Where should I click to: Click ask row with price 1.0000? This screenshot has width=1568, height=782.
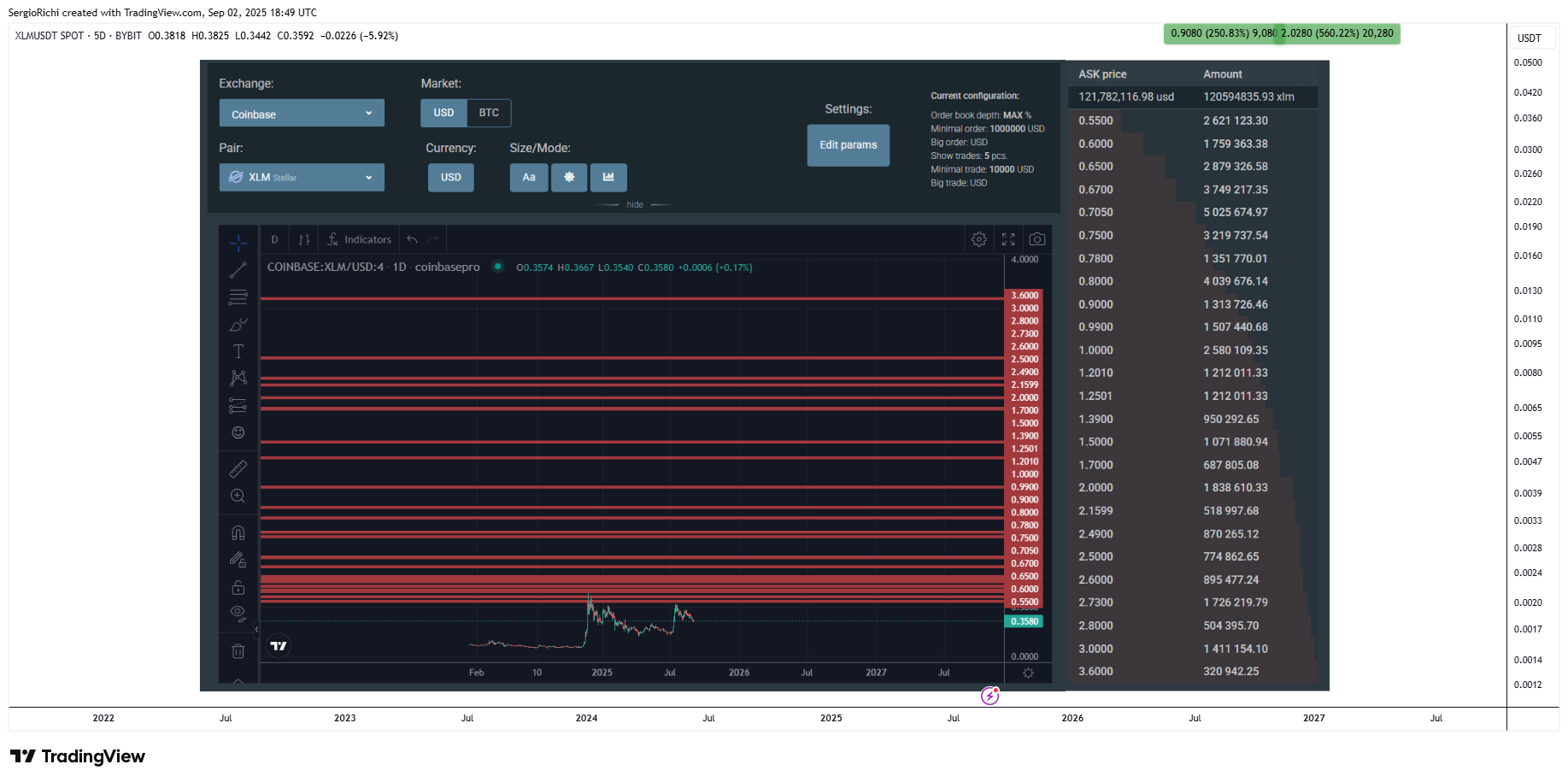(x=1193, y=350)
